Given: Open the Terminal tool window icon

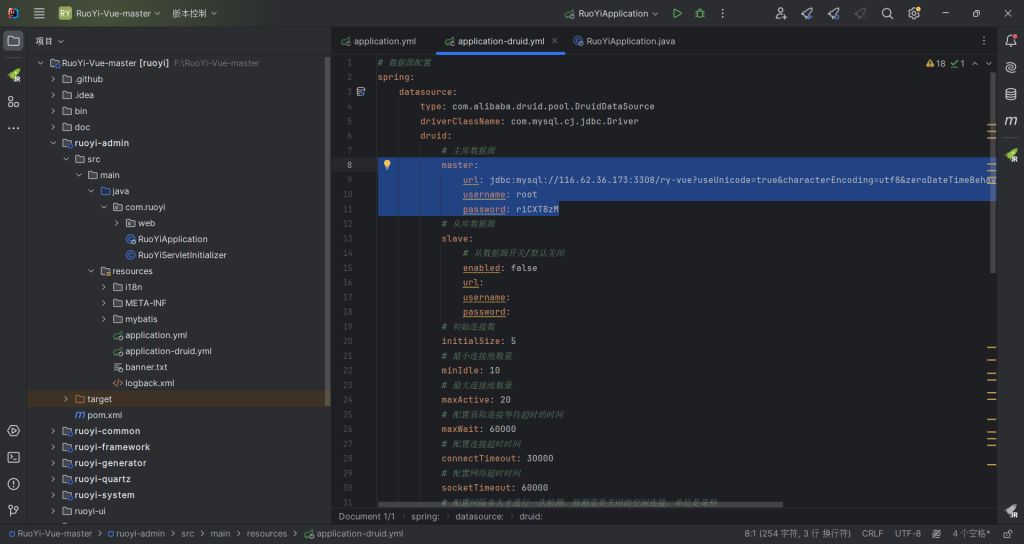Looking at the screenshot, I should tap(13, 457).
